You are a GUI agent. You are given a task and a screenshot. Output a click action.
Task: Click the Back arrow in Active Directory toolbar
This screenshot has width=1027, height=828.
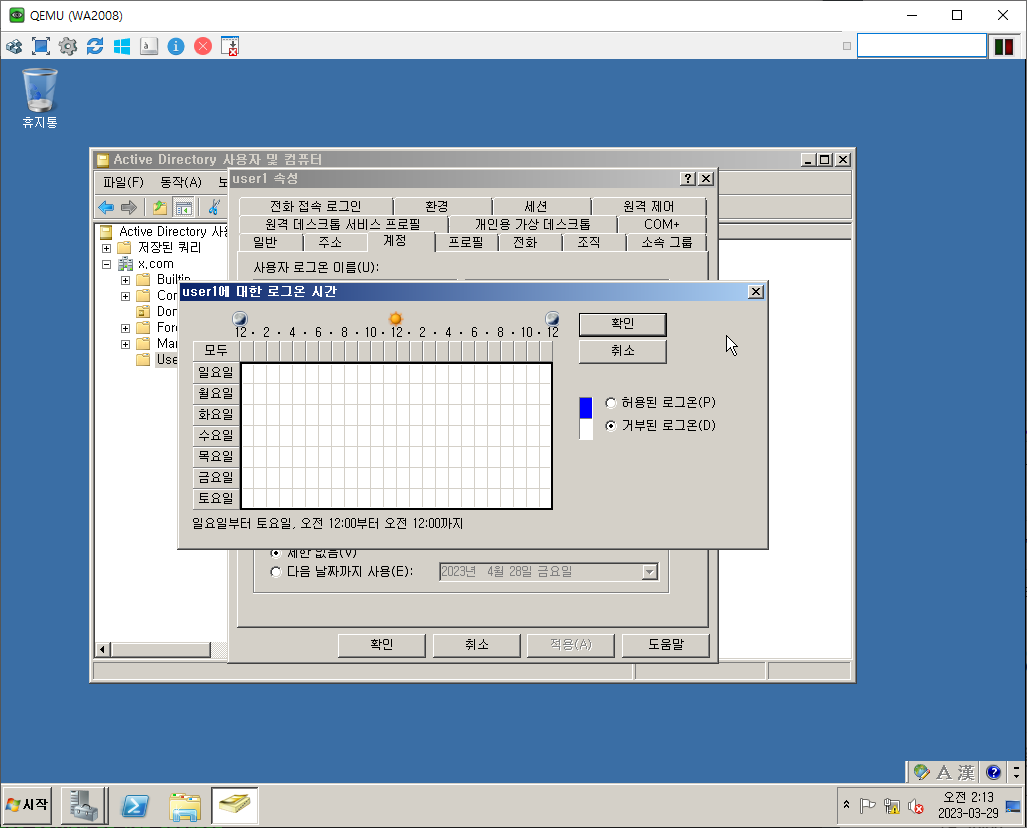point(106,208)
